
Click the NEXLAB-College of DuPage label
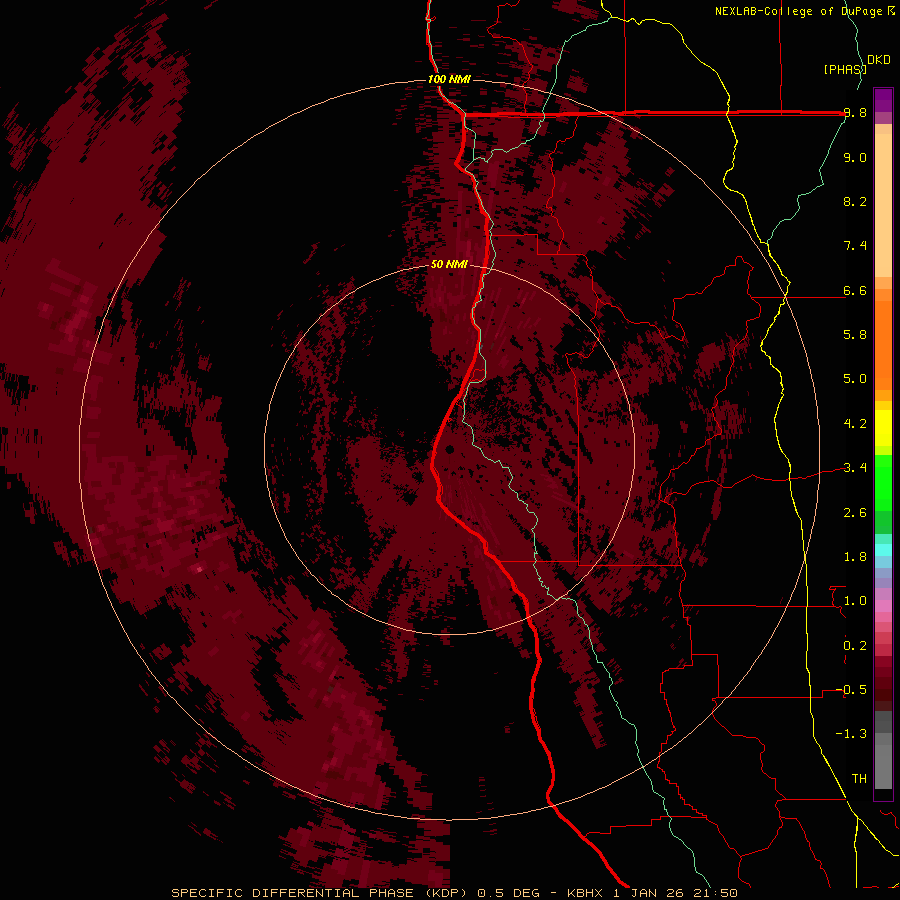800,11
